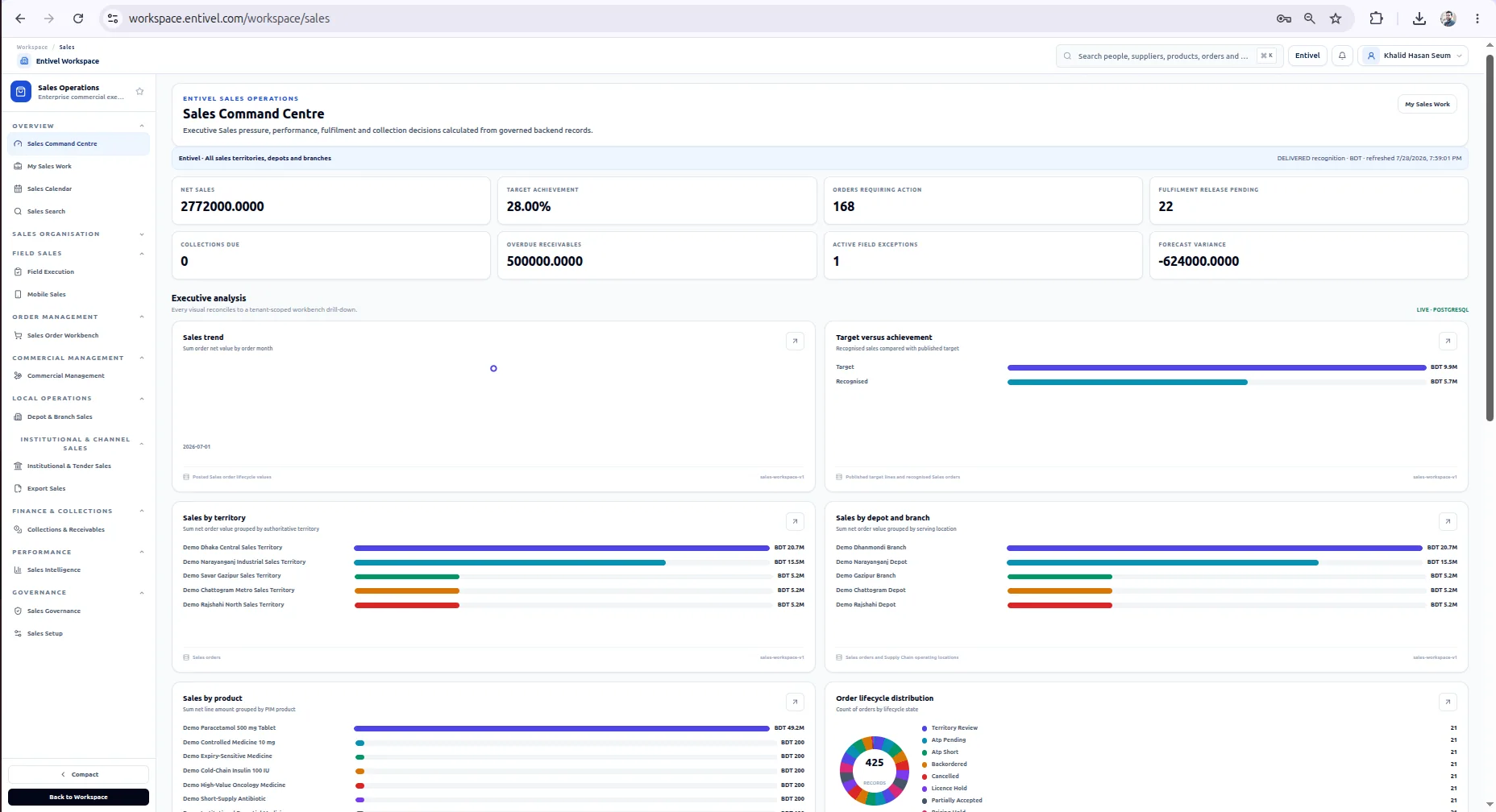This screenshot has height=812, width=1496.
Task: Open Khalid Hasan Seum user dropdown
Action: pos(1413,56)
